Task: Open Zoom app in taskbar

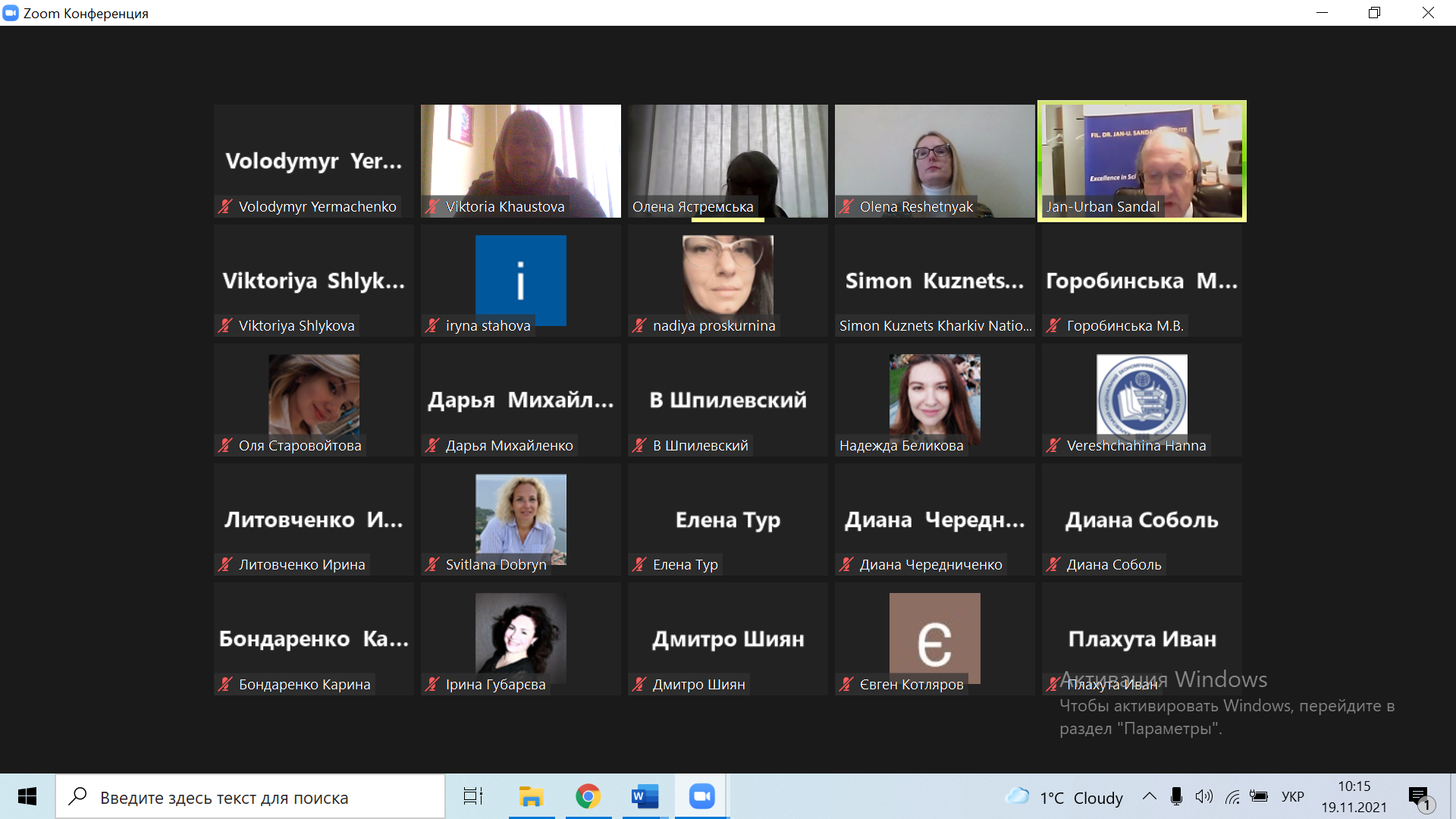Action: coord(701,796)
